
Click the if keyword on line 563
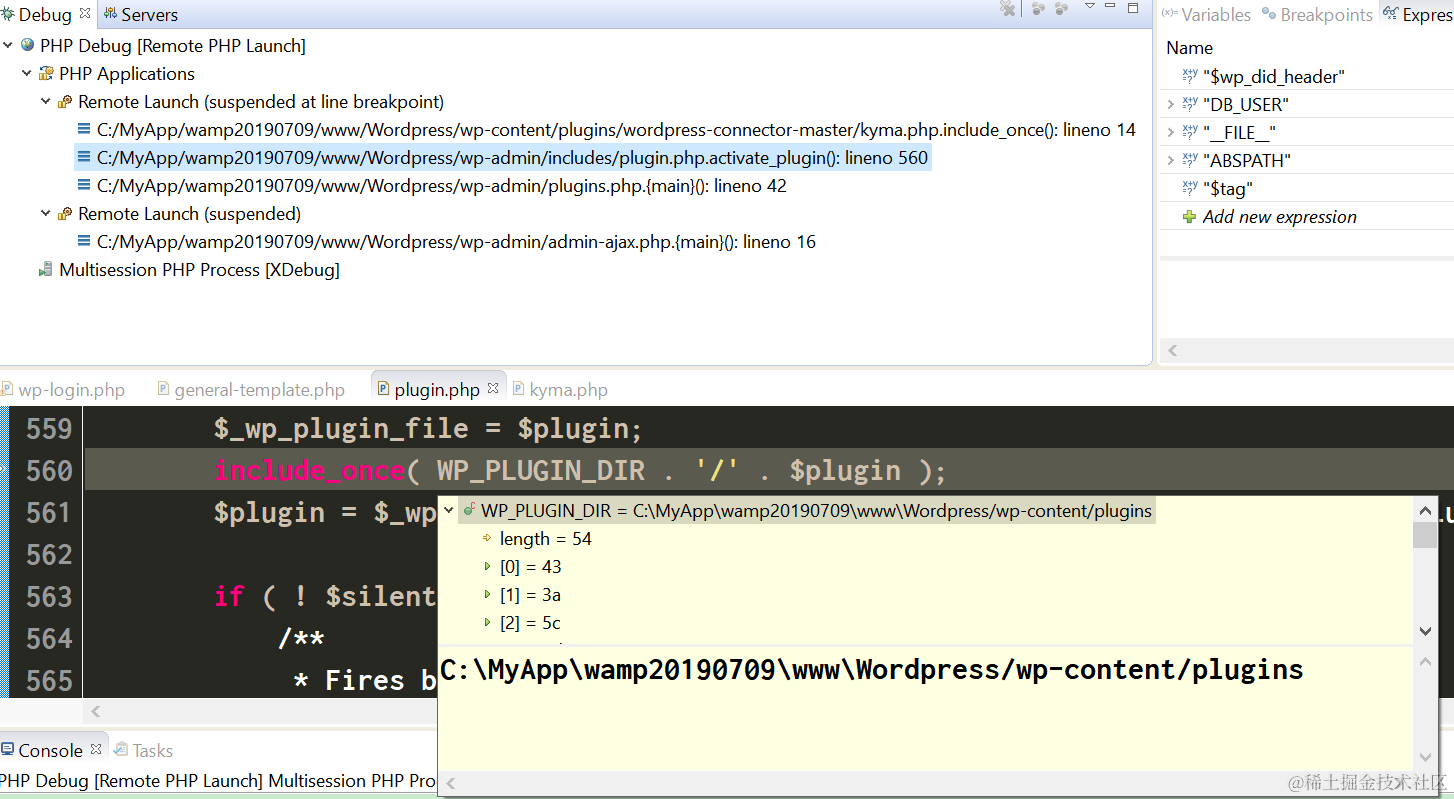tap(228, 597)
